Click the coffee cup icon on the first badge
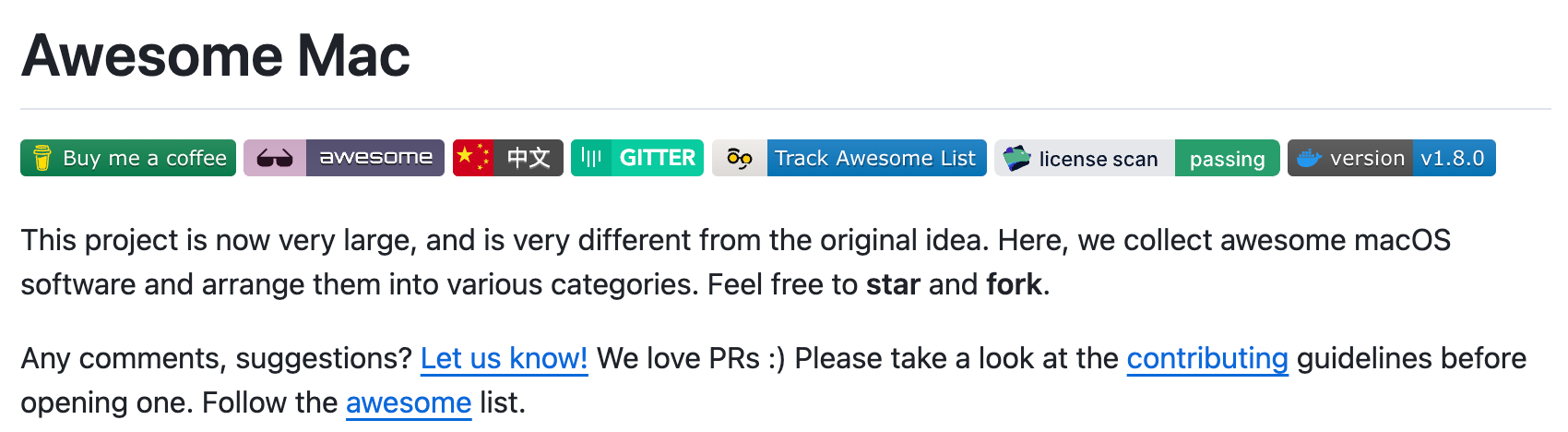1568x432 pixels. [x=42, y=158]
